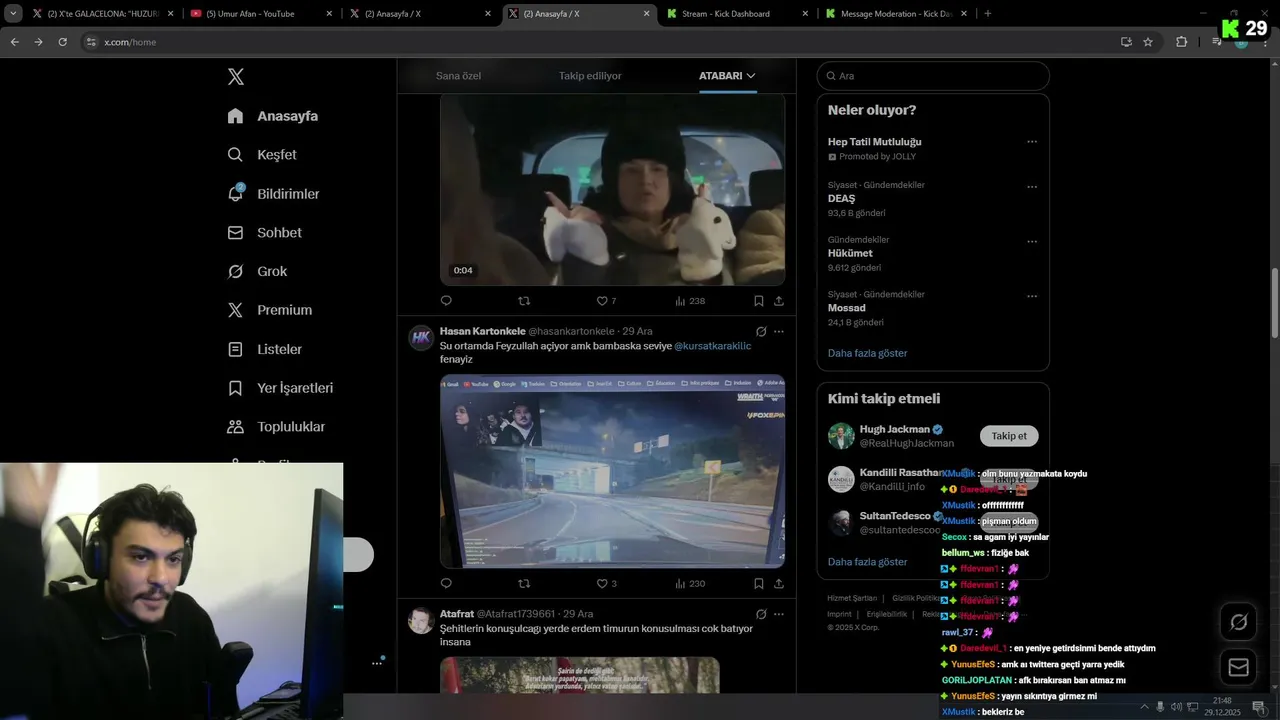View analytics showing 238 views

[690, 301]
